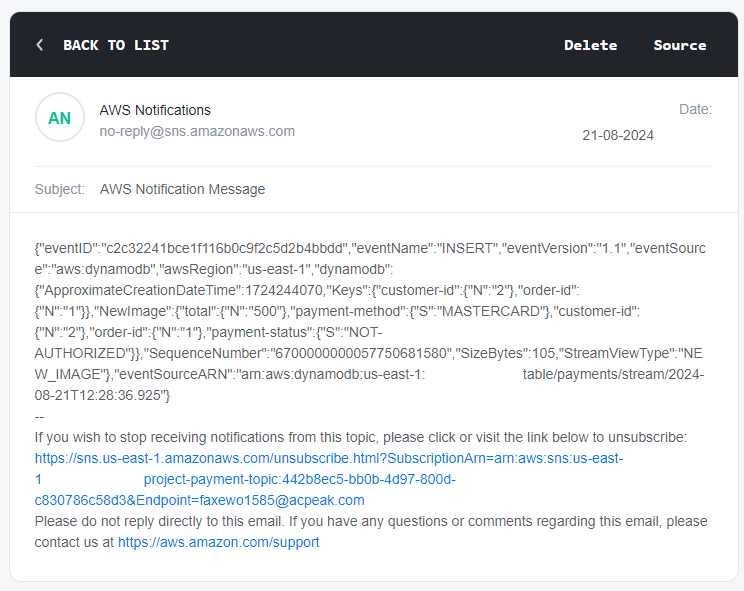The width and height of the screenshot is (744, 591).
Task: Click the no-reply@sns.amazonaws.com address
Action: (197, 131)
